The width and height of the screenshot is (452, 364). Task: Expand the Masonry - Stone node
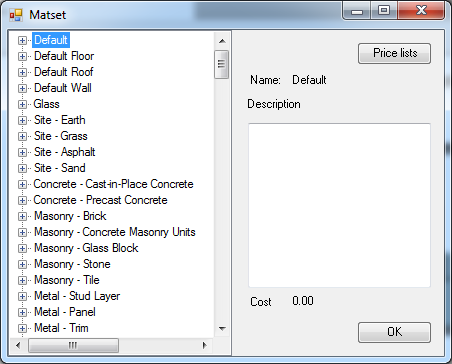click(x=22, y=264)
